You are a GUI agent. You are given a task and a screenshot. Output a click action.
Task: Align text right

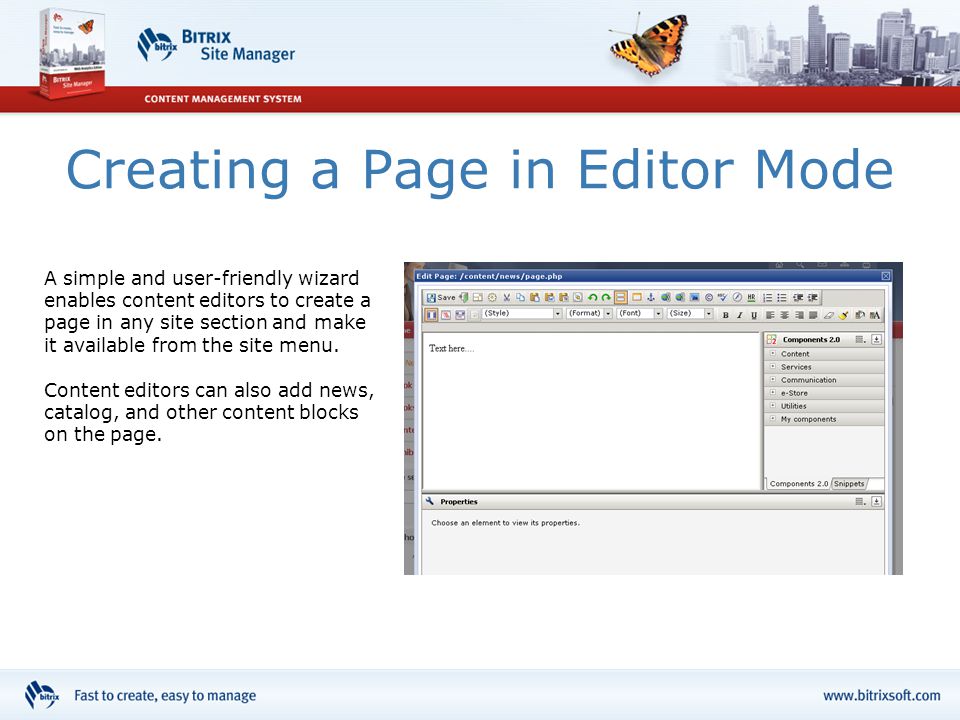[x=799, y=315]
